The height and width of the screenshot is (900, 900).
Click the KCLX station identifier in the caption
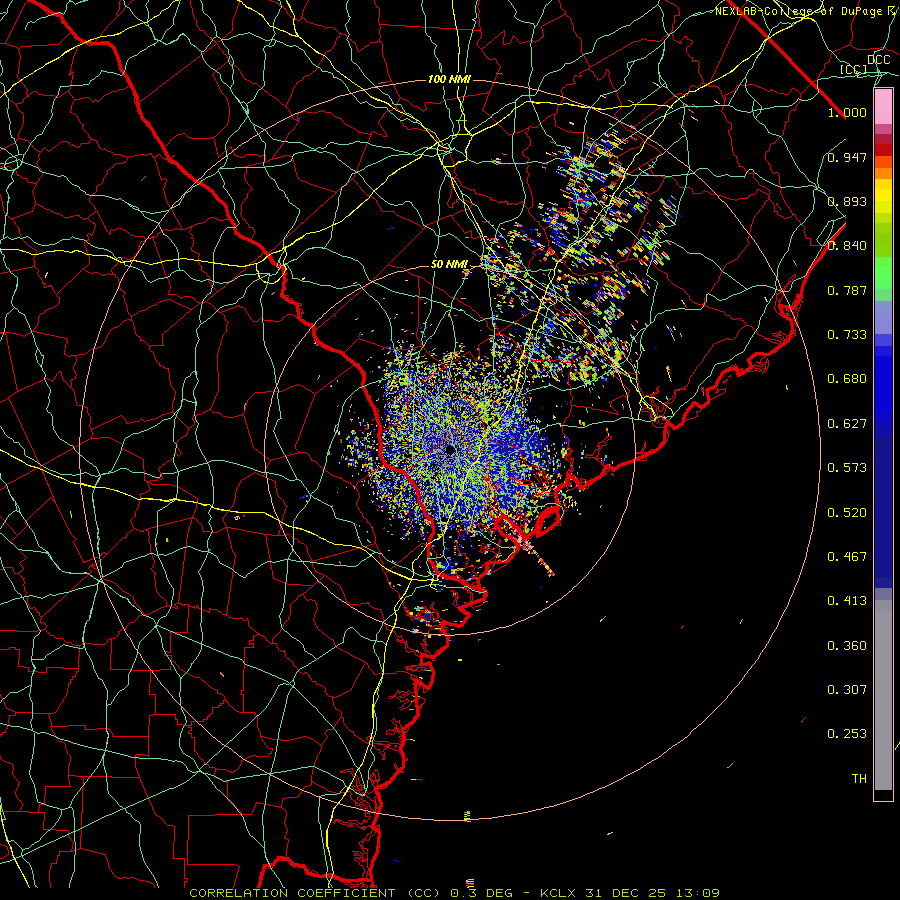coord(557,893)
